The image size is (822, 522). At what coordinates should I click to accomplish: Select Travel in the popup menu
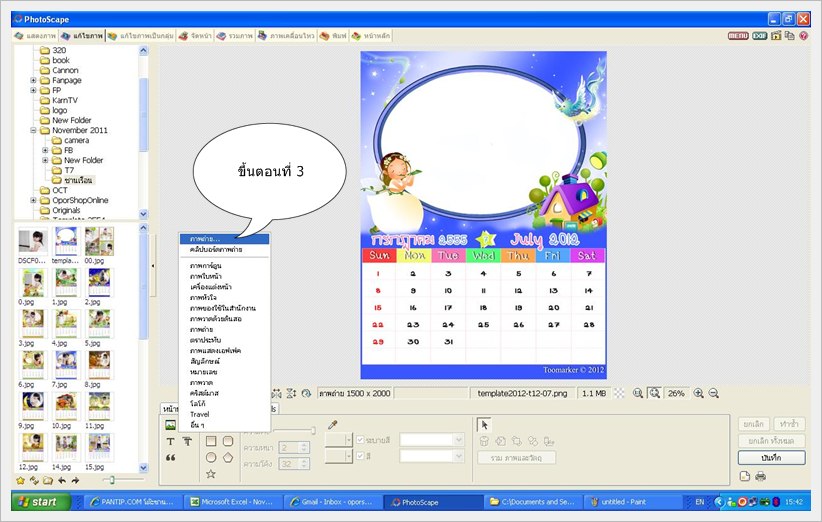pos(224,414)
